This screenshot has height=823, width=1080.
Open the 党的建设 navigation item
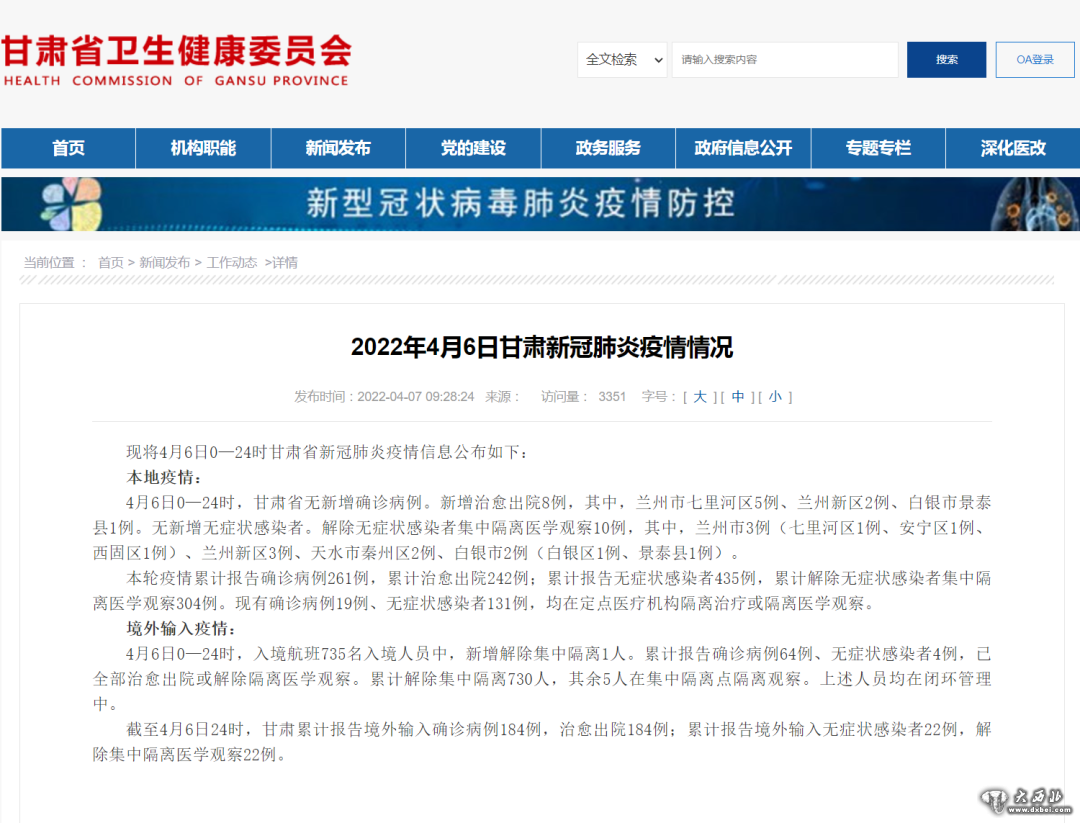click(x=473, y=148)
